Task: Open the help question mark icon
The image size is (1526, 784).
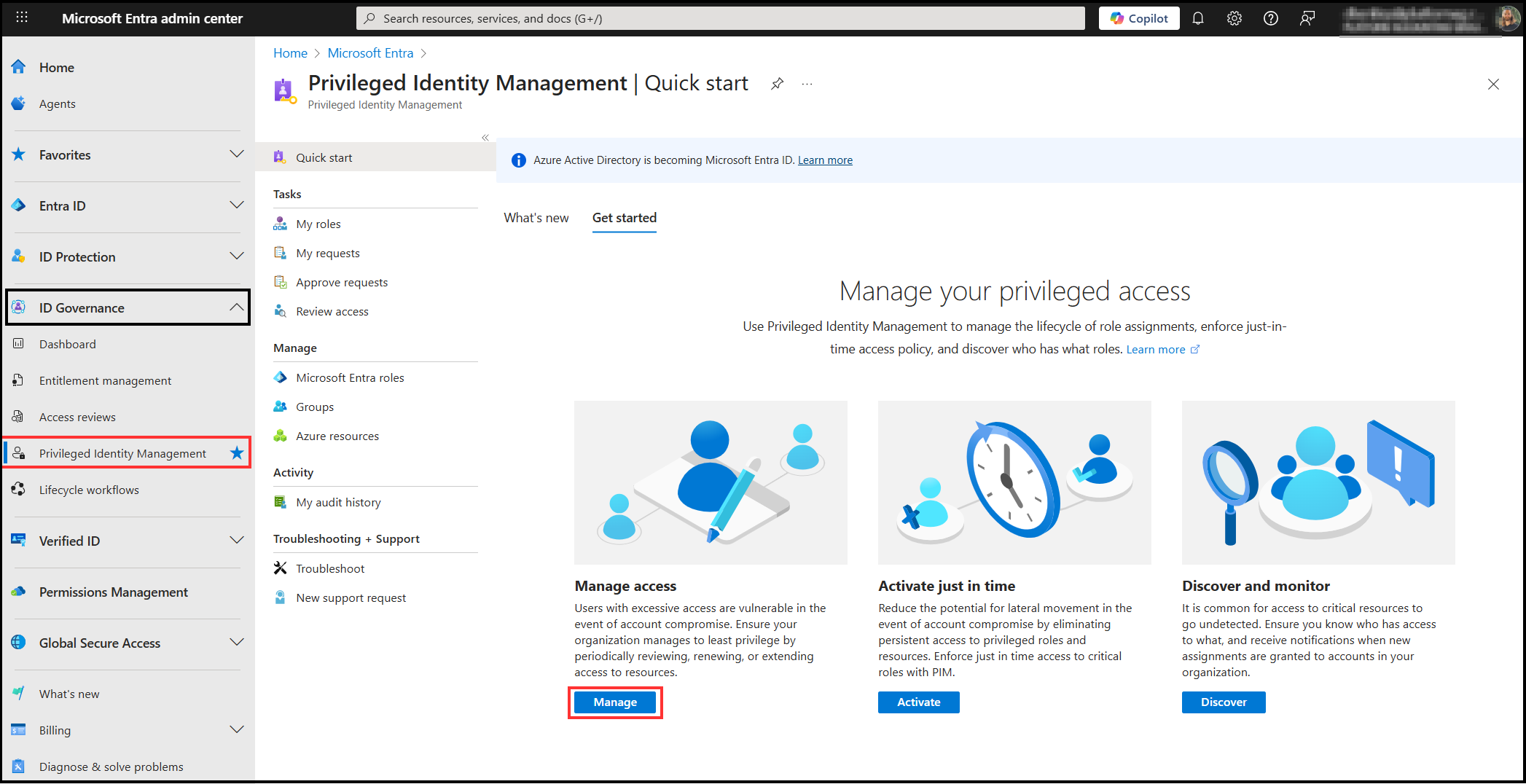Action: 1271,18
